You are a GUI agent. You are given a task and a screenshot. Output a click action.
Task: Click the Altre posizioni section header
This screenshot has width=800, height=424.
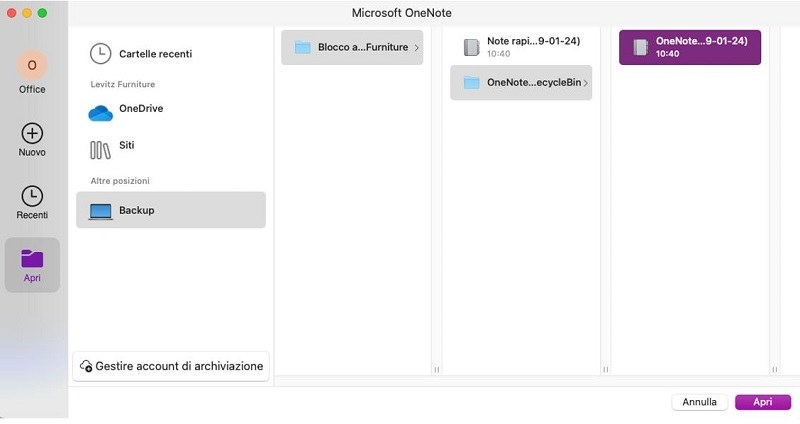click(x=120, y=181)
